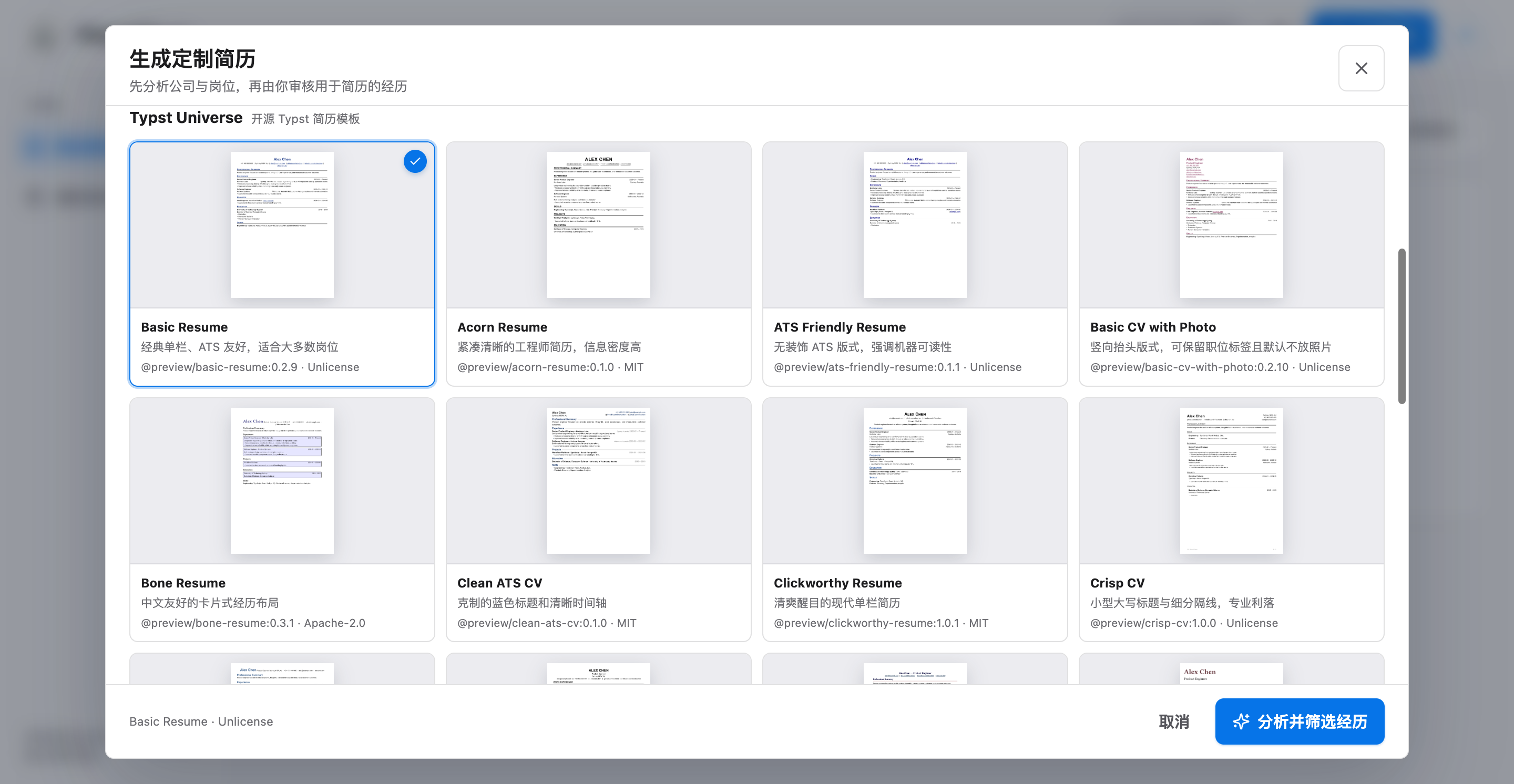1514x784 pixels.
Task: Select the Acorn Resume template card
Action: (598, 264)
